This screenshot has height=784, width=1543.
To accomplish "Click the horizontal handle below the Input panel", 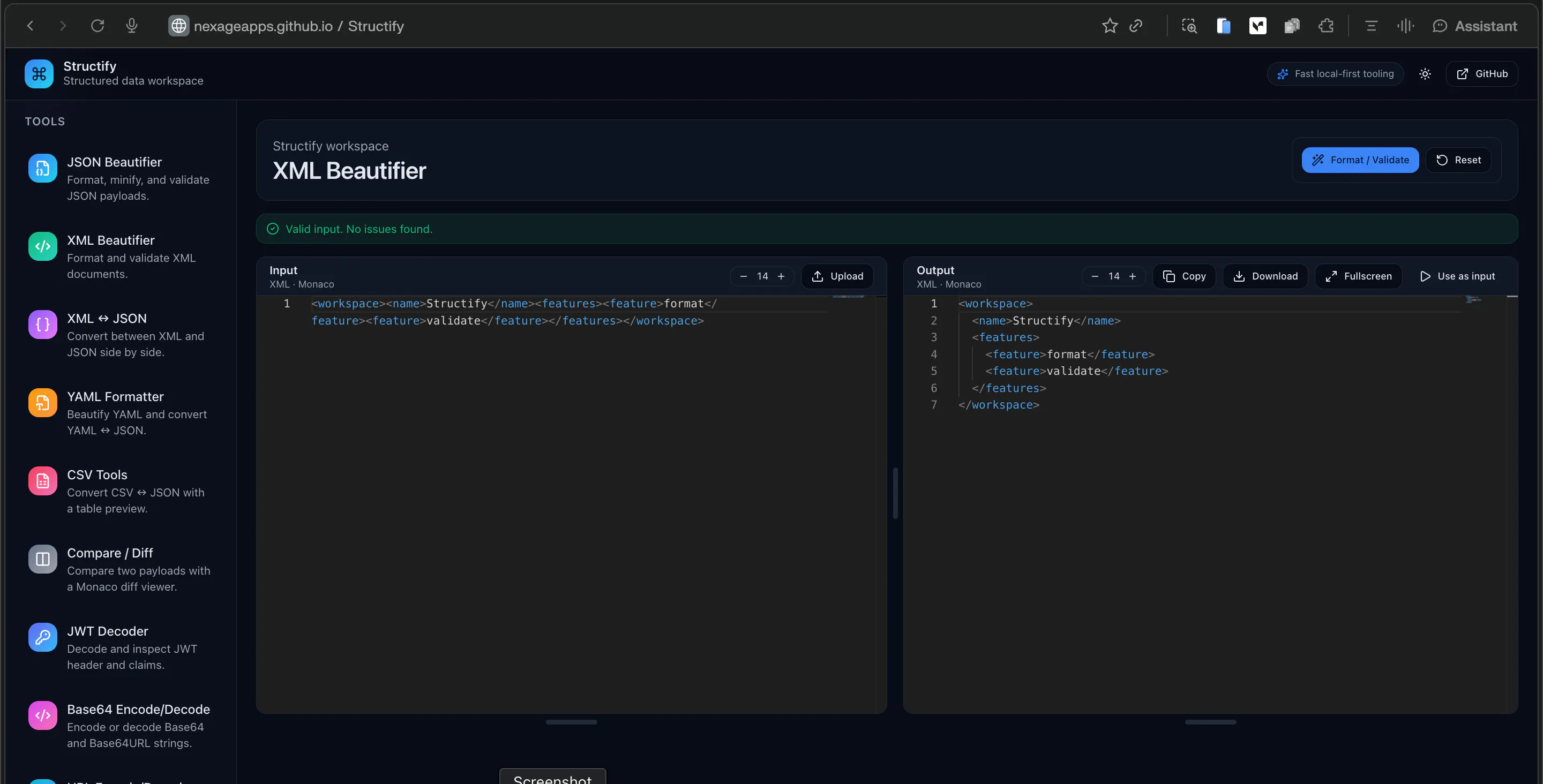I will pos(572,722).
